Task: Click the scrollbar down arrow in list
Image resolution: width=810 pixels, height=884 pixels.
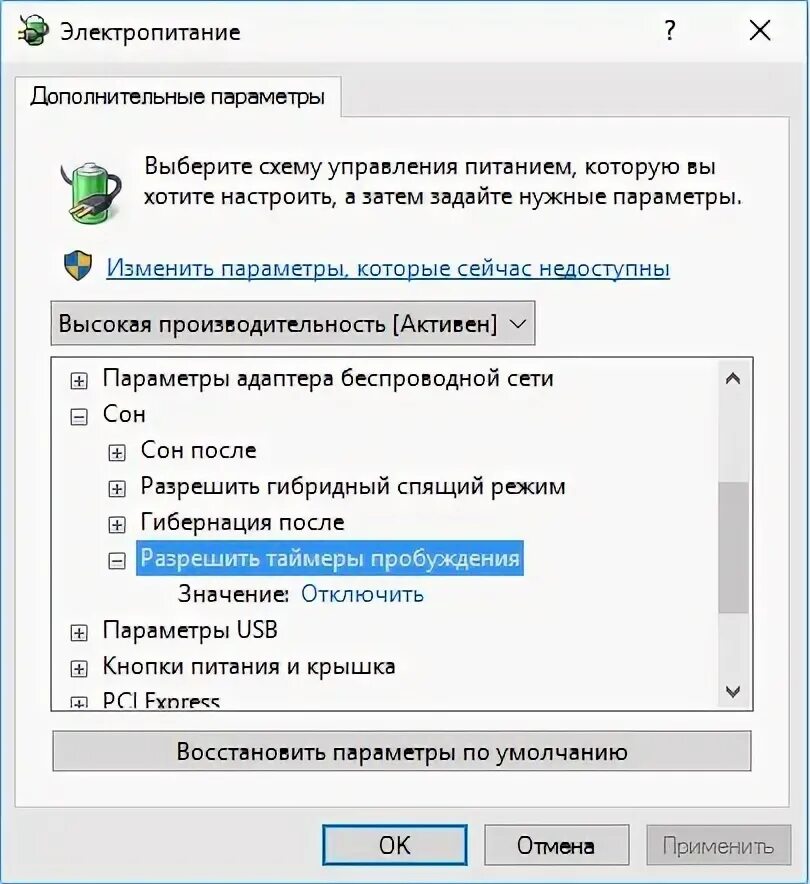Action: coord(733,691)
